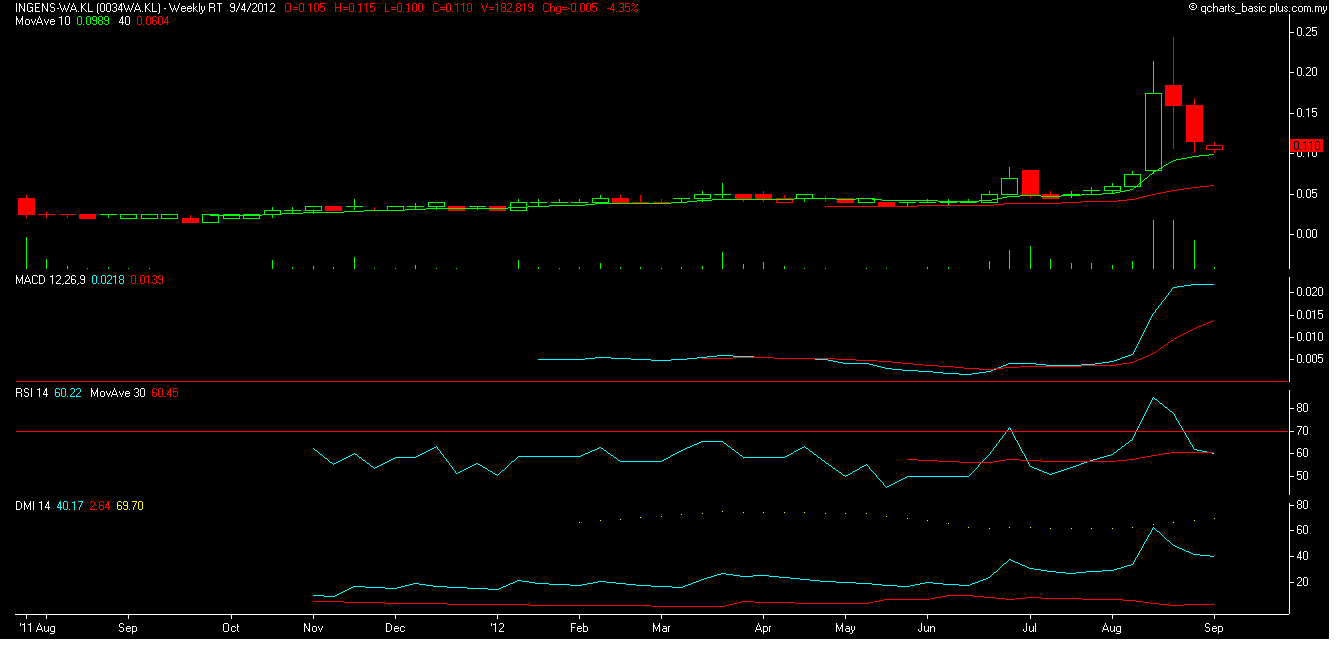The height and width of the screenshot is (646, 1337).
Task: Click 0.020 on the MACD axis
Action: click(x=1309, y=292)
